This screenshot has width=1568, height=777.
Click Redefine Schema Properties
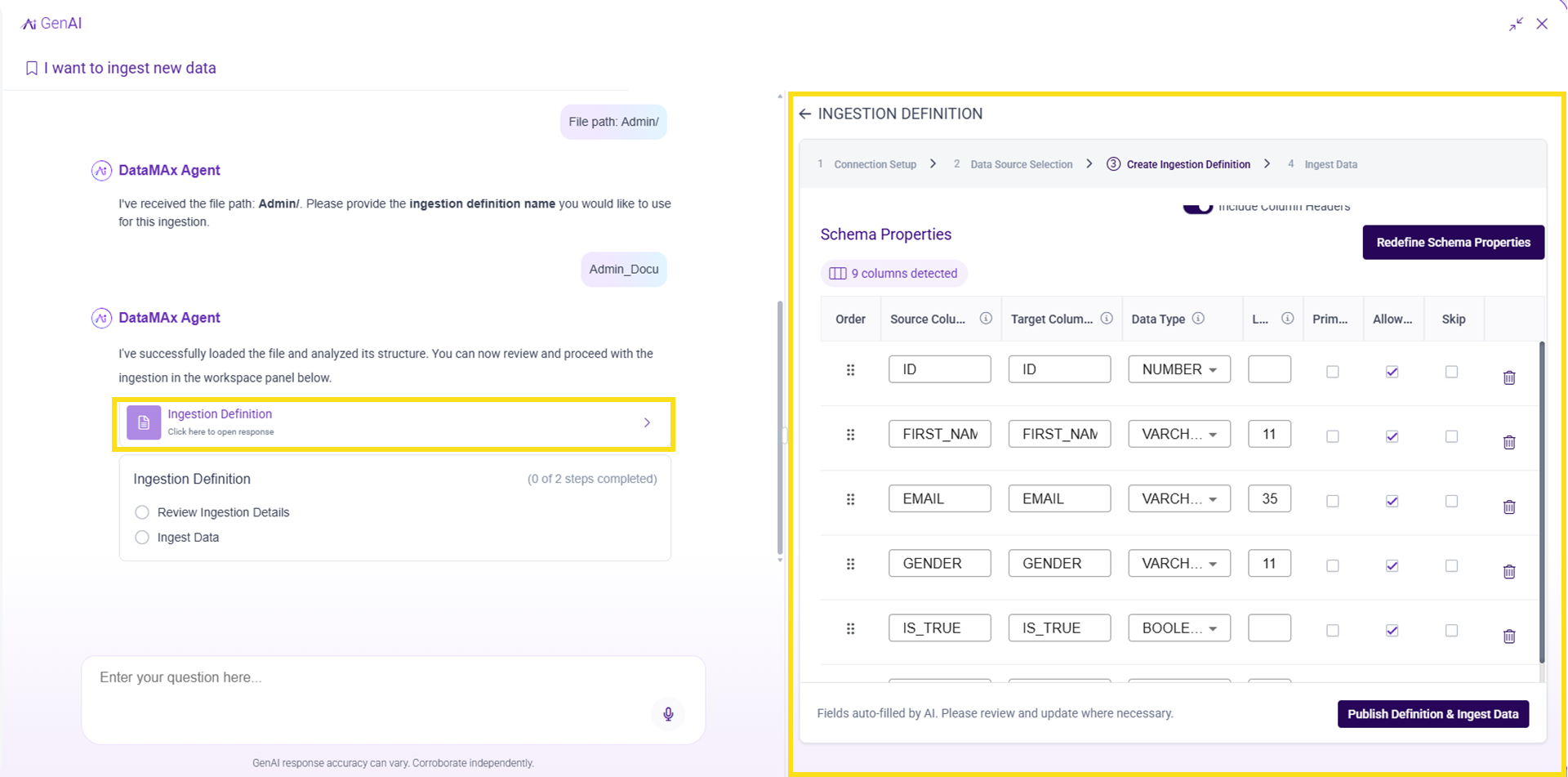click(1453, 242)
